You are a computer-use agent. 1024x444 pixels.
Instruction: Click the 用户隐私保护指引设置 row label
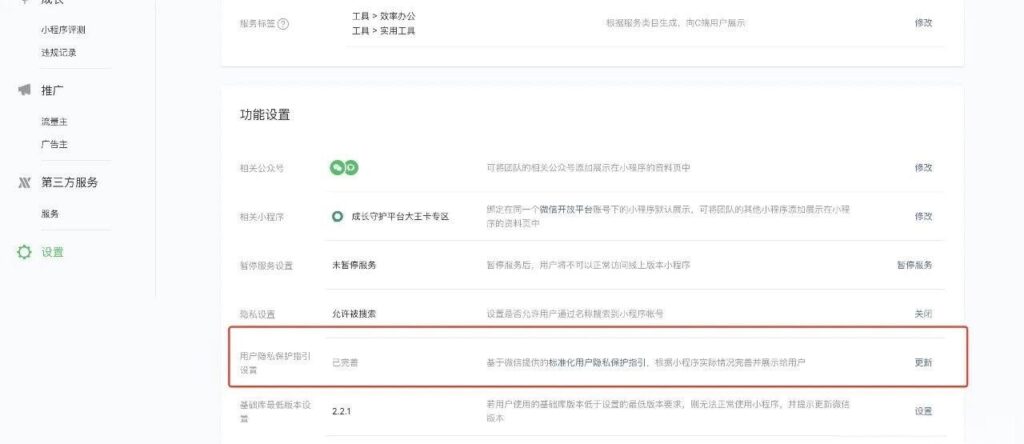pos(276,363)
